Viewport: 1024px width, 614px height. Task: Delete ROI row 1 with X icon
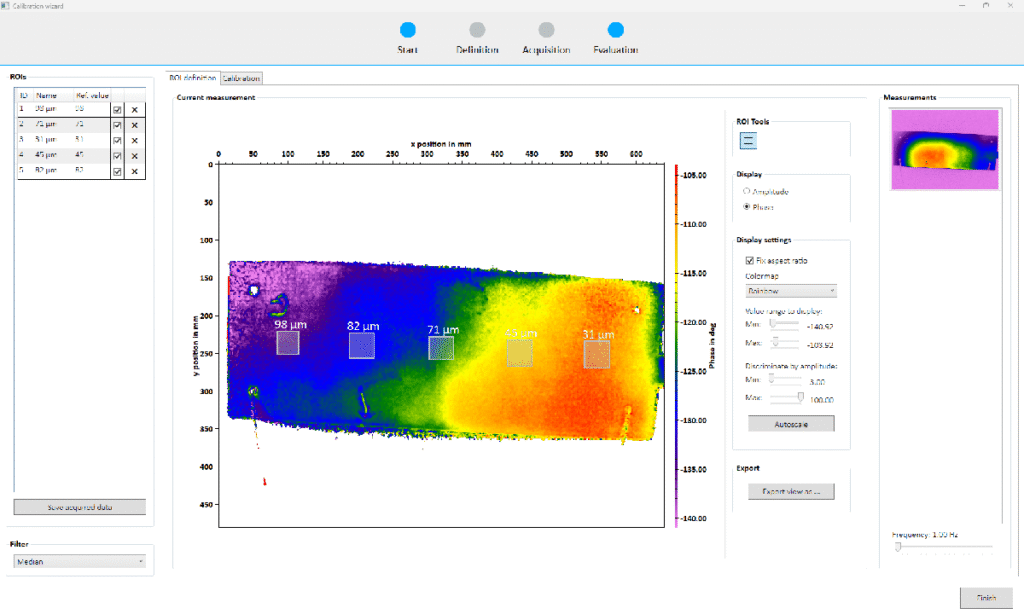134,110
